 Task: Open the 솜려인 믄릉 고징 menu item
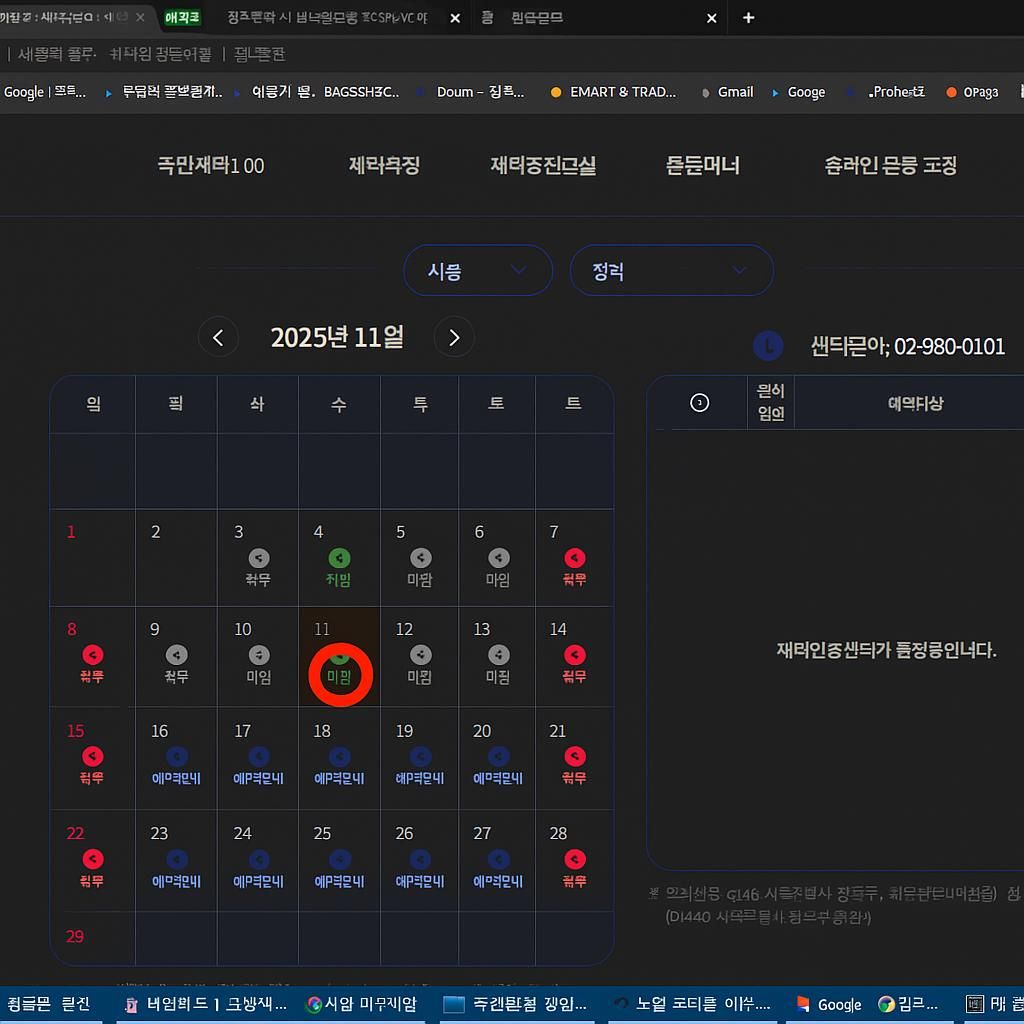coord(890,166)
